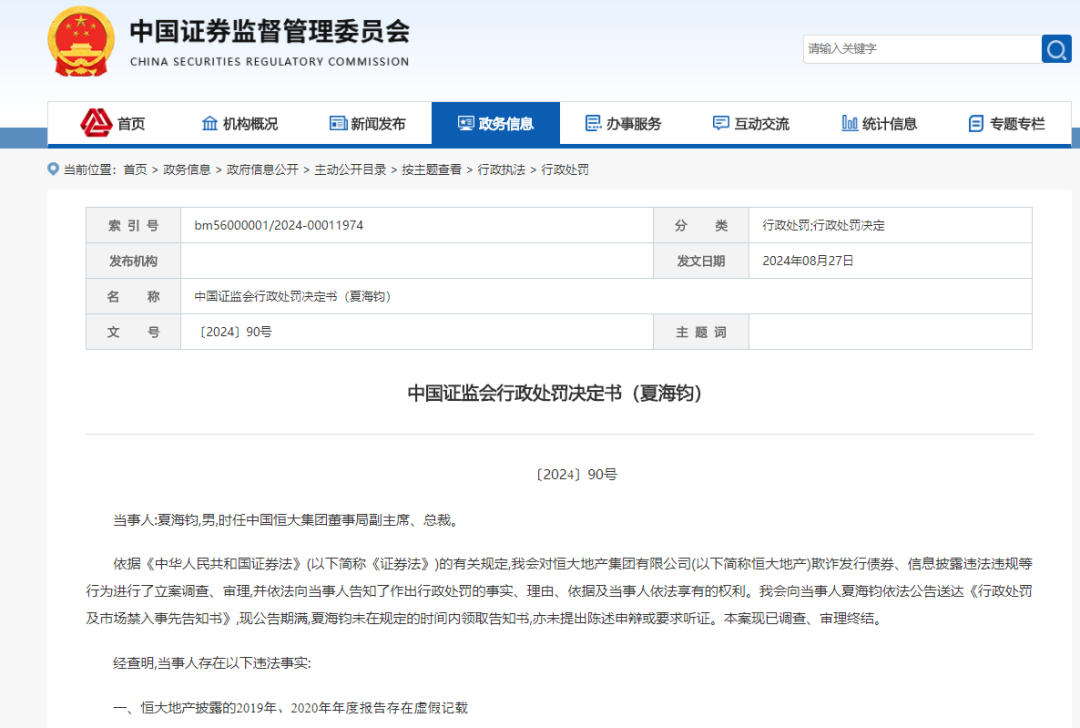Click category value 行政处罚;行政处罚决定

click(x=823, y=225)
